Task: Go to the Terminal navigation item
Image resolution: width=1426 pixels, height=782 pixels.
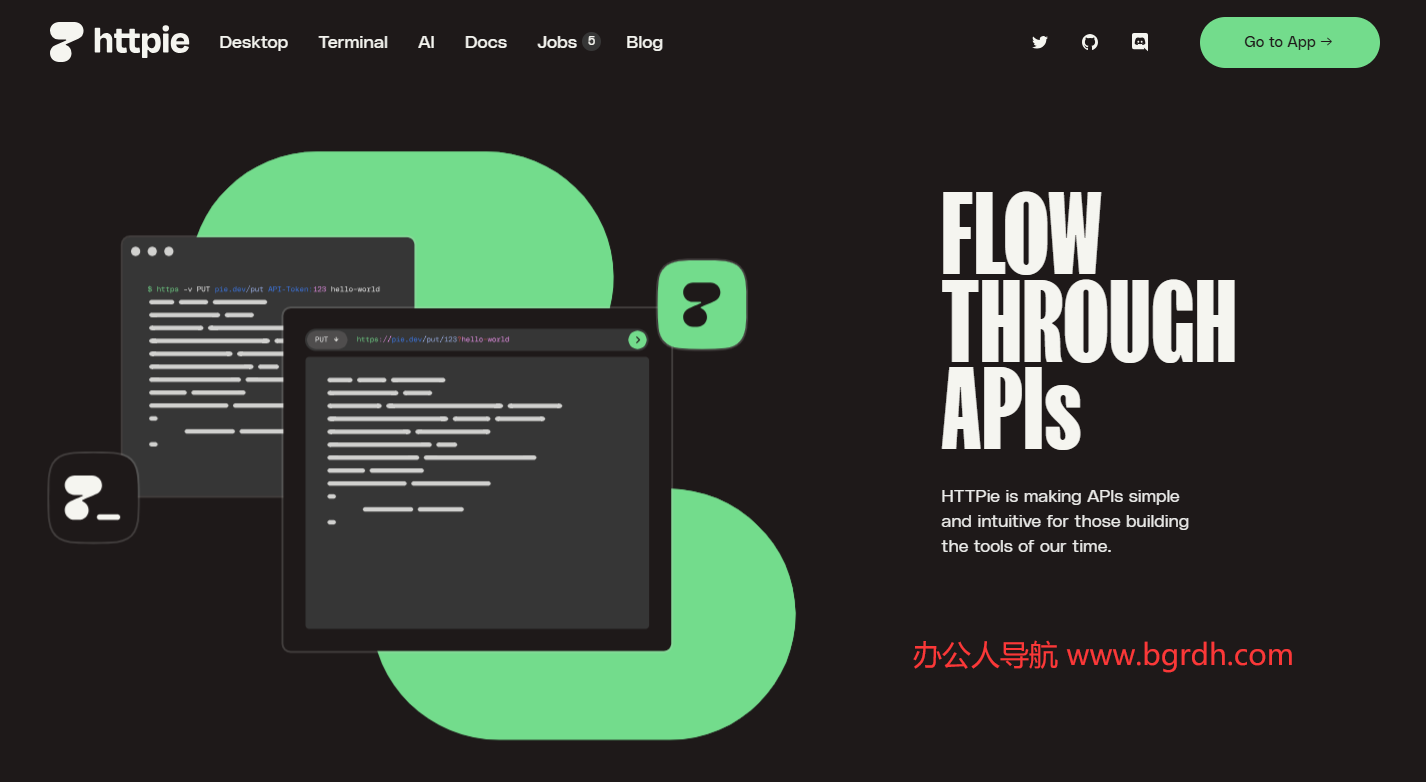Action: click(353, 42)
